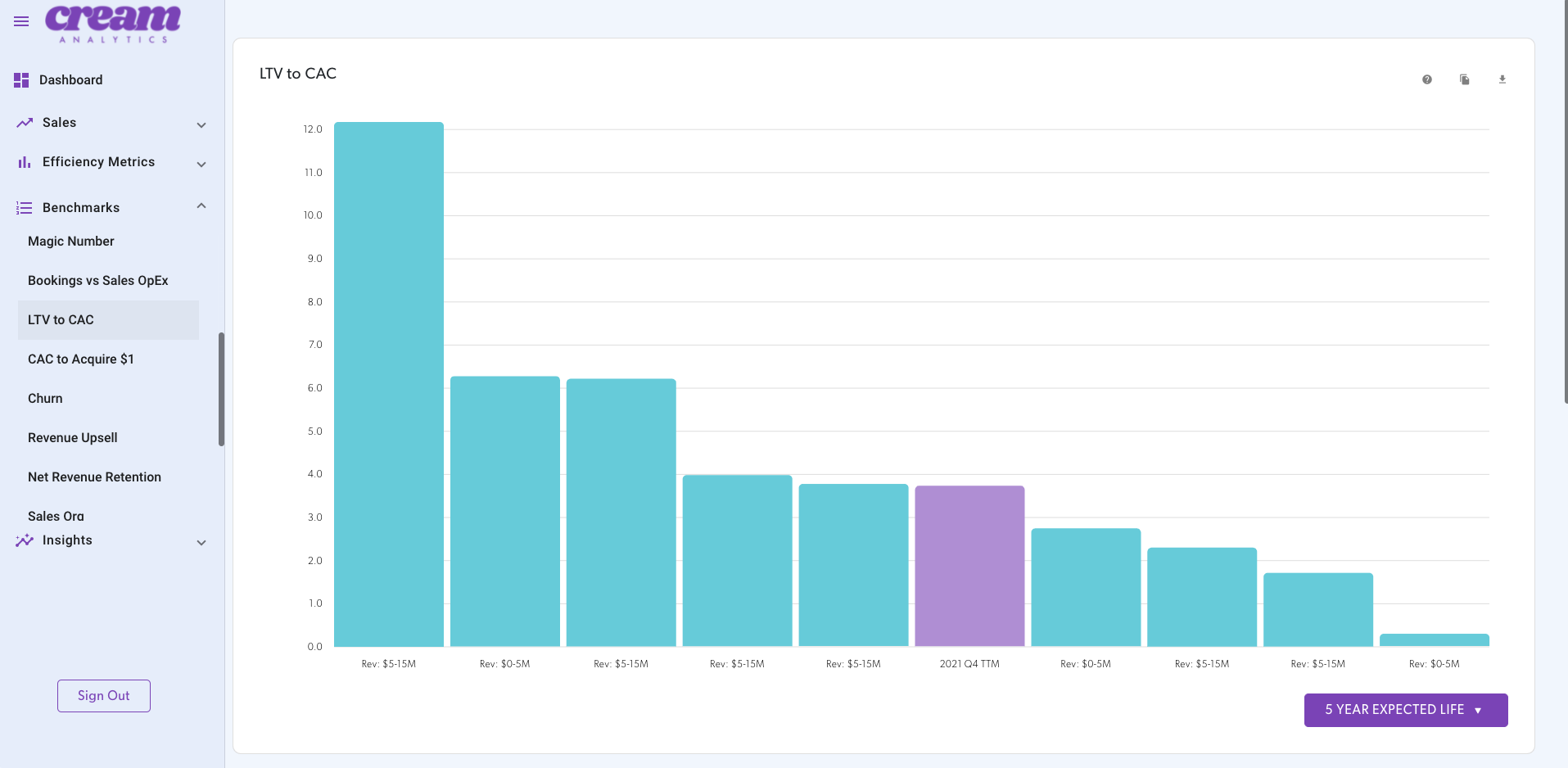This screenshot has width=1568, height=768.
Task: Copy the chart using the copy icon
Action: pyautogui.click(x=1465, y=79)
